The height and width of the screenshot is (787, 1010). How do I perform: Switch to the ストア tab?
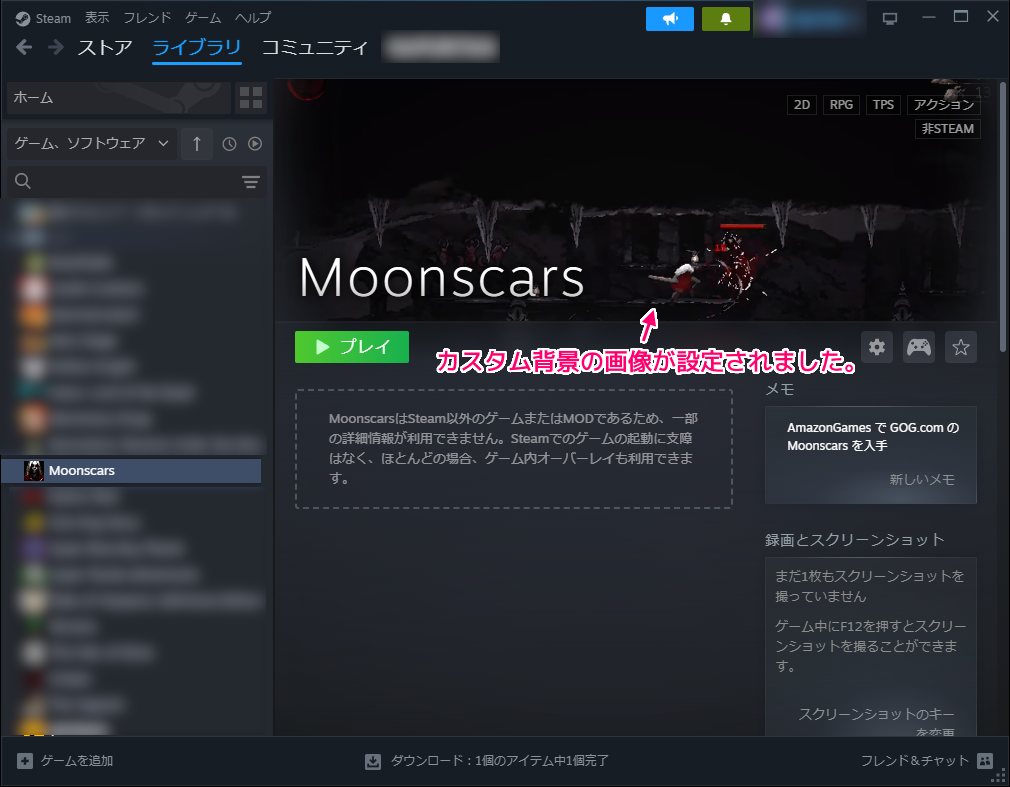(x=105, y=47)
